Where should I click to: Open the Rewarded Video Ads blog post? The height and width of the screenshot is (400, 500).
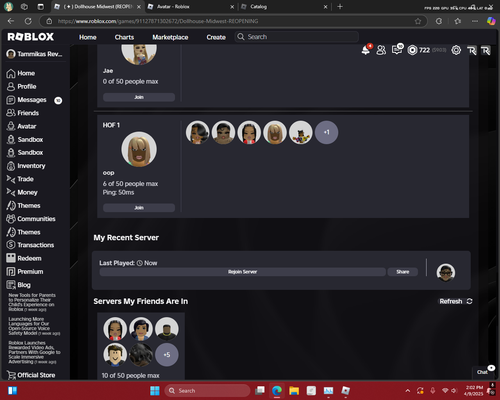[34, 352]
